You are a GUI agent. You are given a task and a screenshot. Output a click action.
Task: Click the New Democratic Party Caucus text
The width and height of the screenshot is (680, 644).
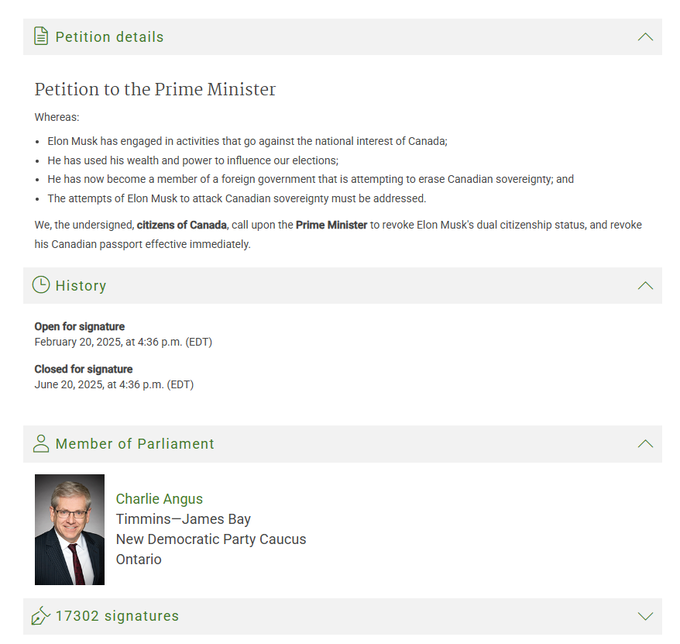pyautogui.click(x=211, y=539)
